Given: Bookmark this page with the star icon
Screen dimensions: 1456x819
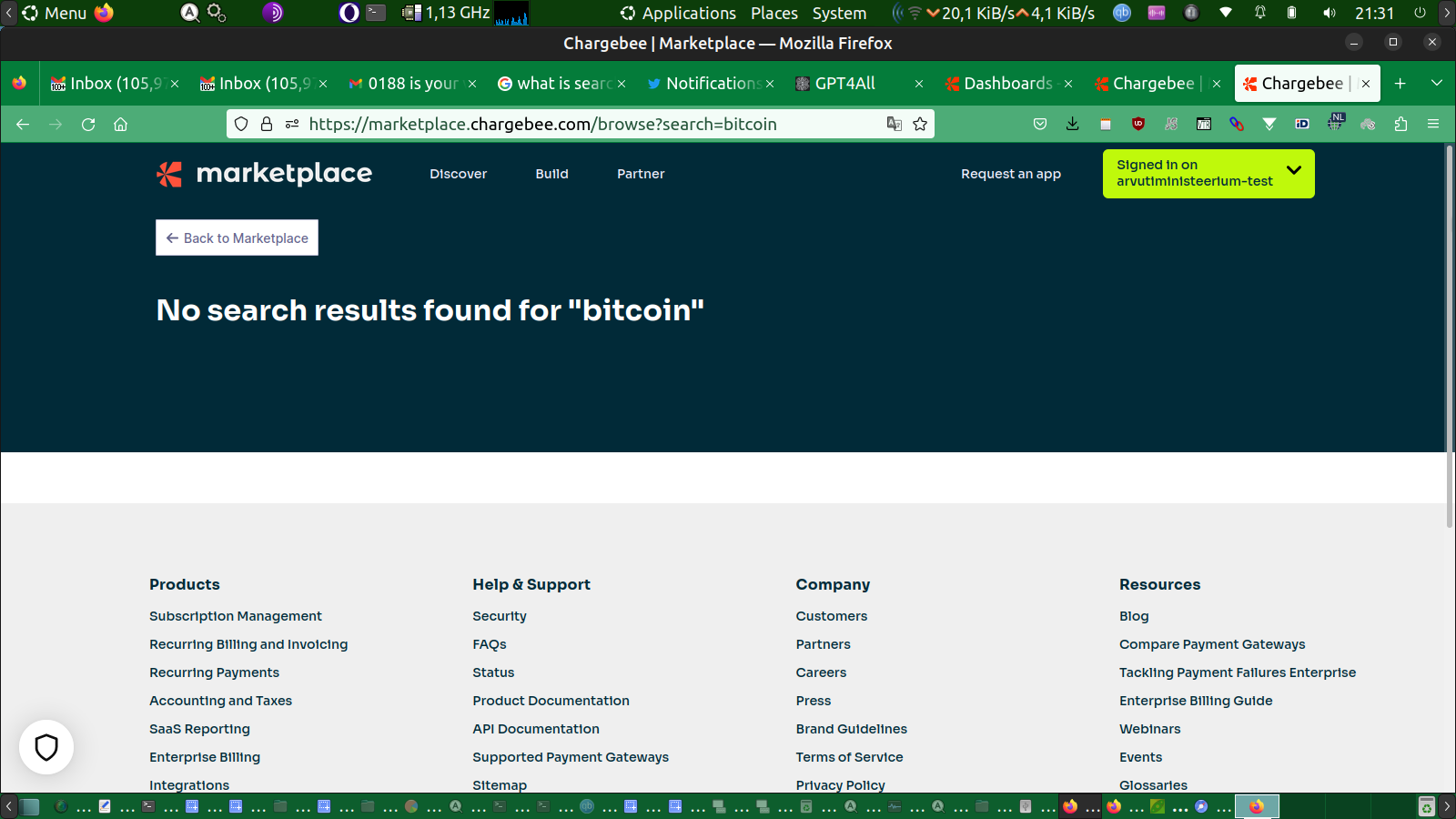Looking at the screenshot, I should tap(920, 124).
